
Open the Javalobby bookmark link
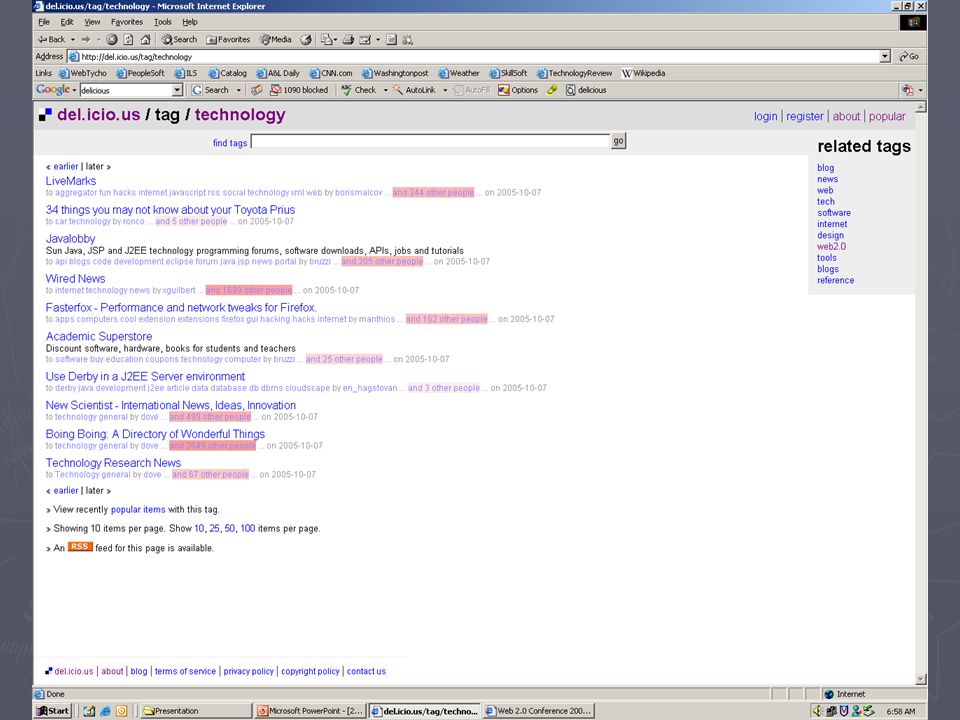(x=70, y=239)
